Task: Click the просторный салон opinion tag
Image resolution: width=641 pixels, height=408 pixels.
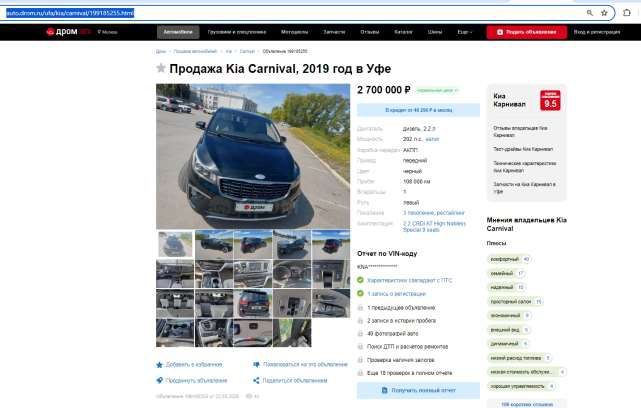Action: pos(515,302)
